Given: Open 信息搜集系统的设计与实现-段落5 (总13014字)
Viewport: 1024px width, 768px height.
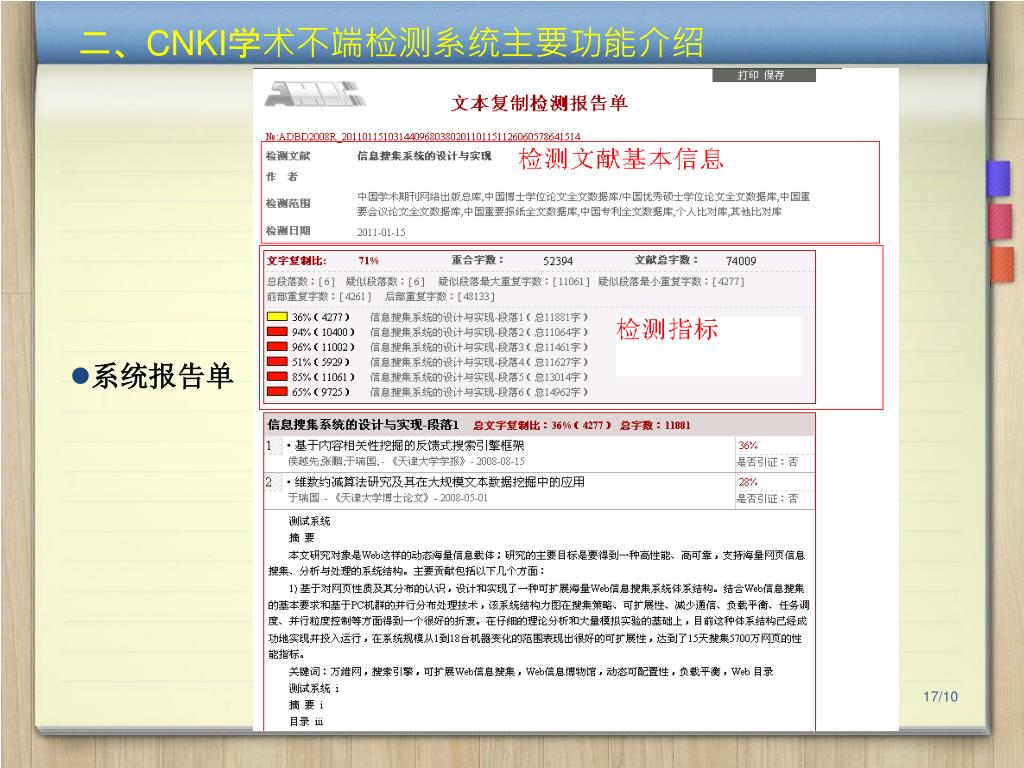Looking at the screenshot, I should (479, 377).
